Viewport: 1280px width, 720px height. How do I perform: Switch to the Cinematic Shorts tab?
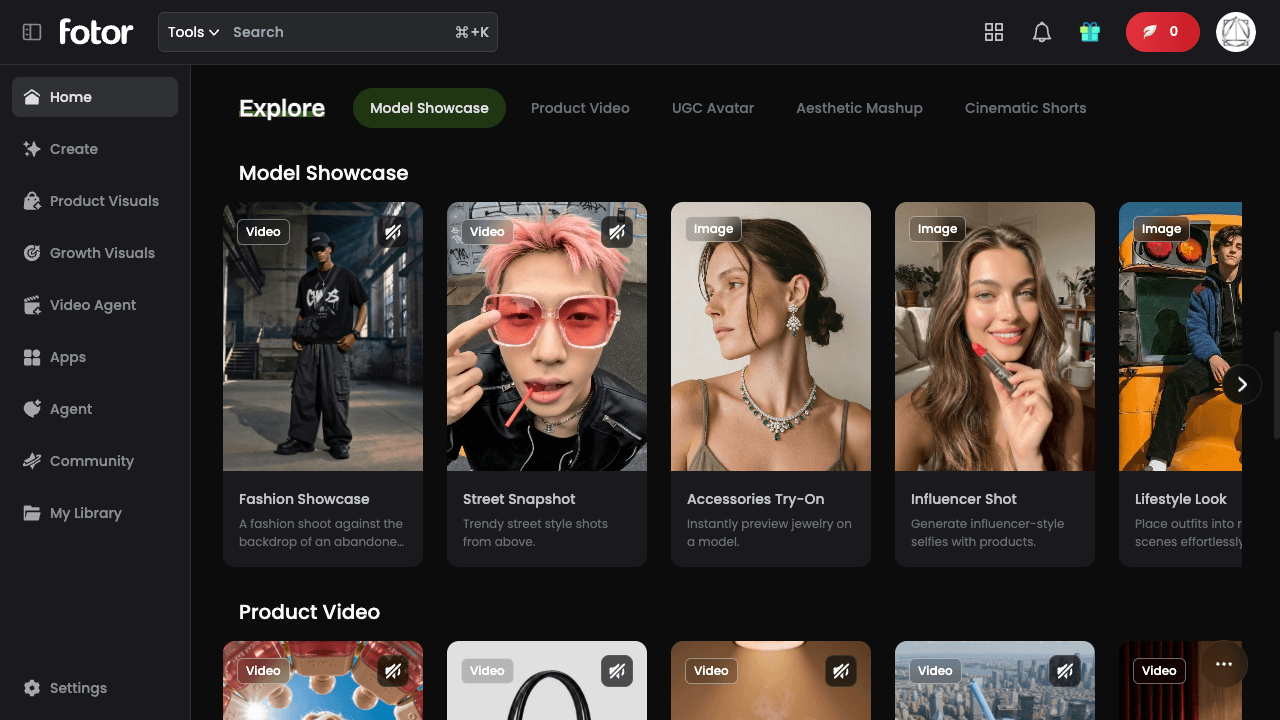1025,108
